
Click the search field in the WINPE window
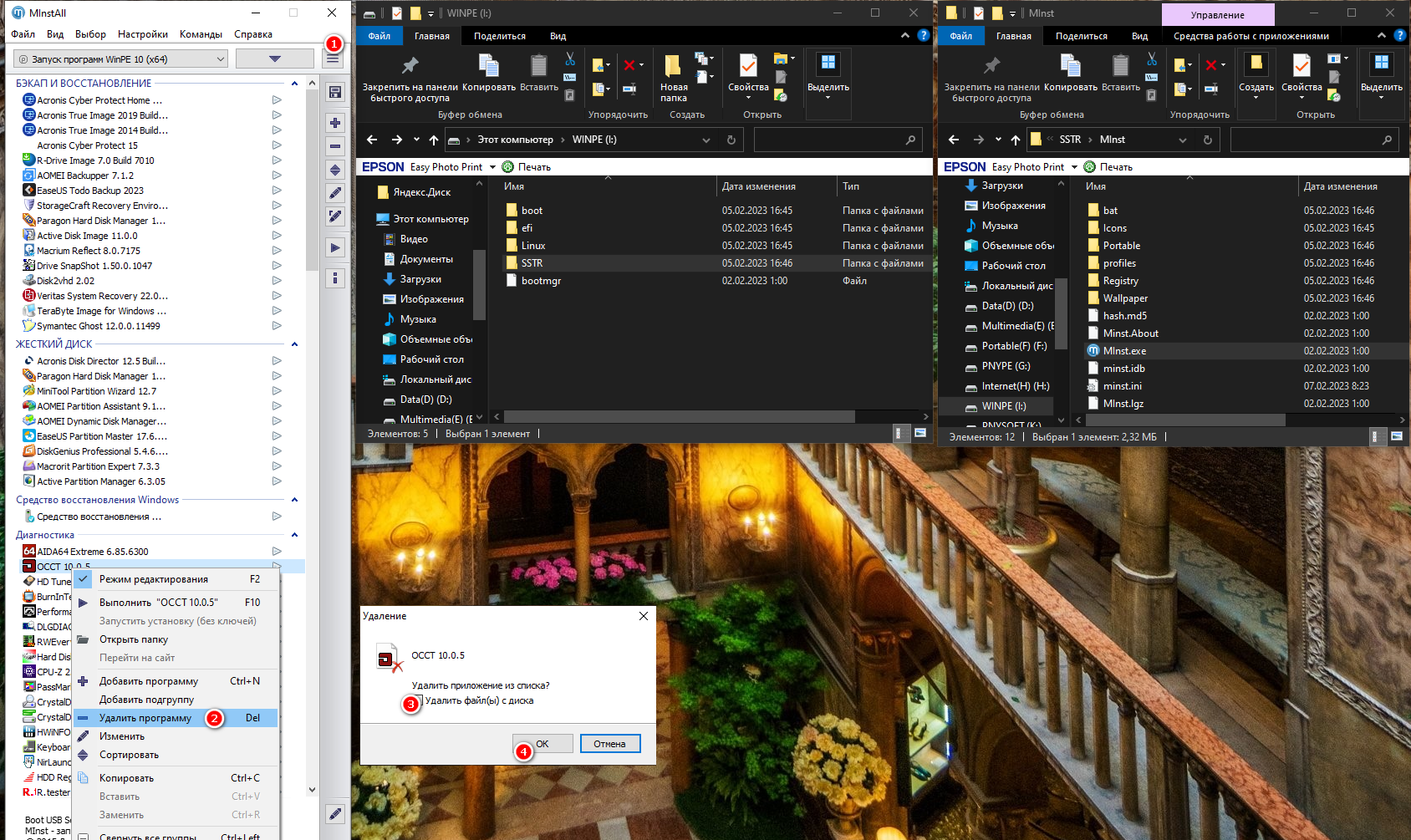tap(838, 140)
